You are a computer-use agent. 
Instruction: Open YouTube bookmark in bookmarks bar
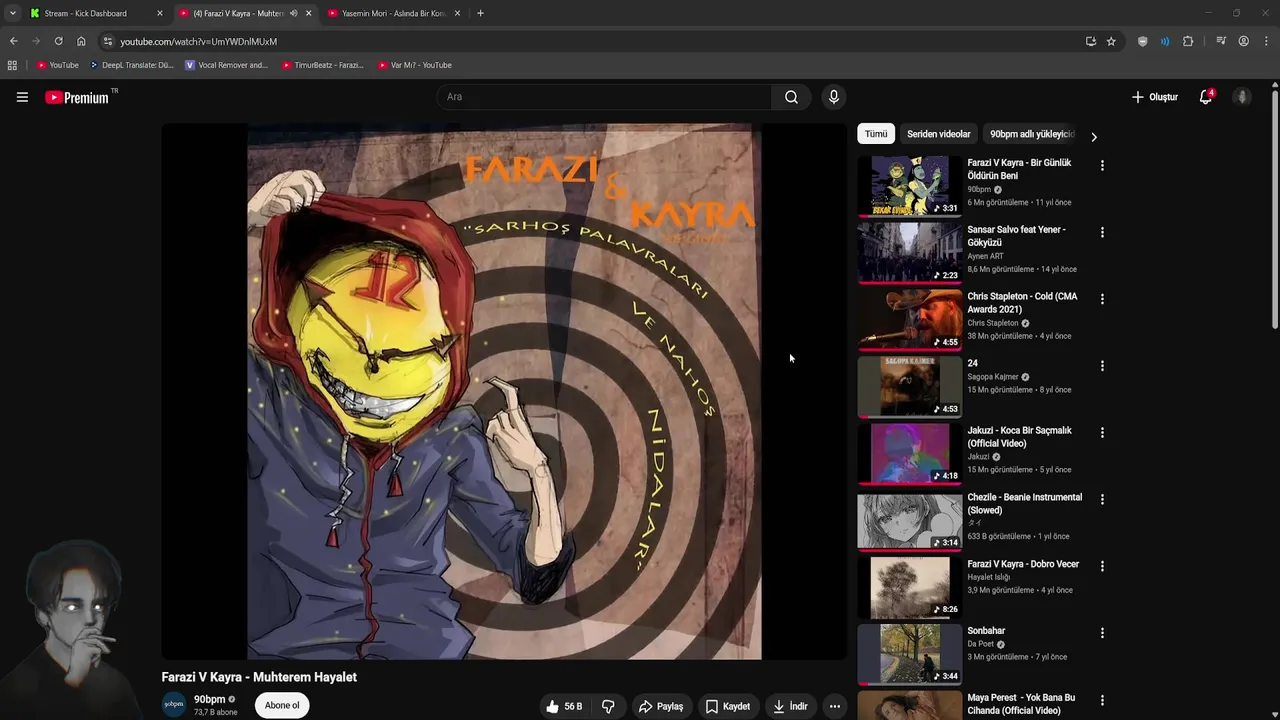tap(58, 65)
